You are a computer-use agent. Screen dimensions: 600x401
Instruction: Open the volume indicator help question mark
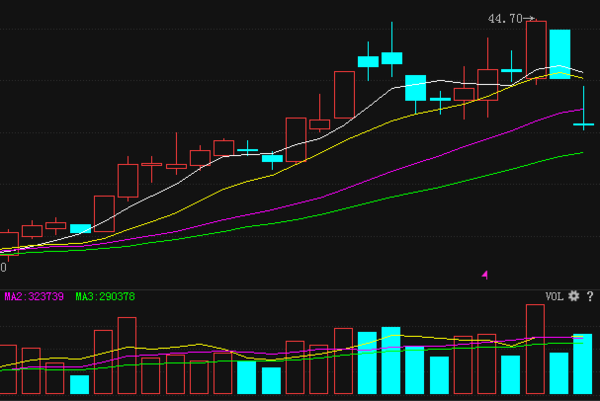pyautogui.click(x=590, y=296)
